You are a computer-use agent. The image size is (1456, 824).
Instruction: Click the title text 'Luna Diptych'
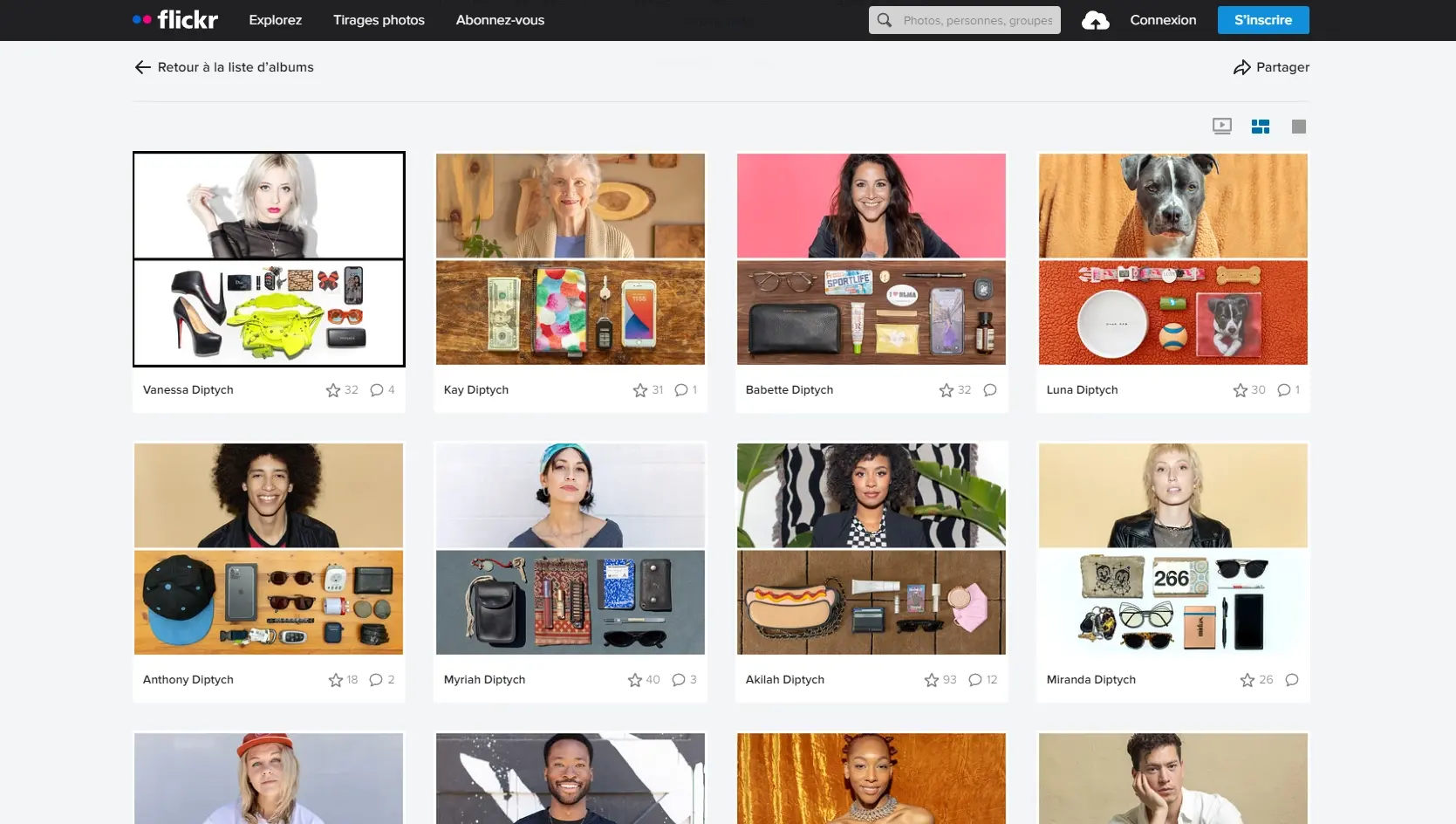pyautogui.click(x=1082, y=390)
